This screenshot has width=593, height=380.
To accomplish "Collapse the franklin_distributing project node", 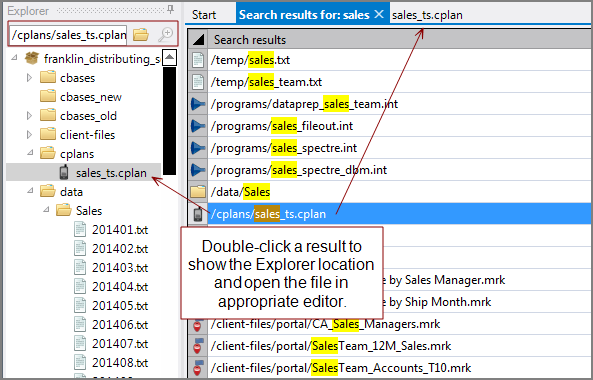I will coord(15,58).
